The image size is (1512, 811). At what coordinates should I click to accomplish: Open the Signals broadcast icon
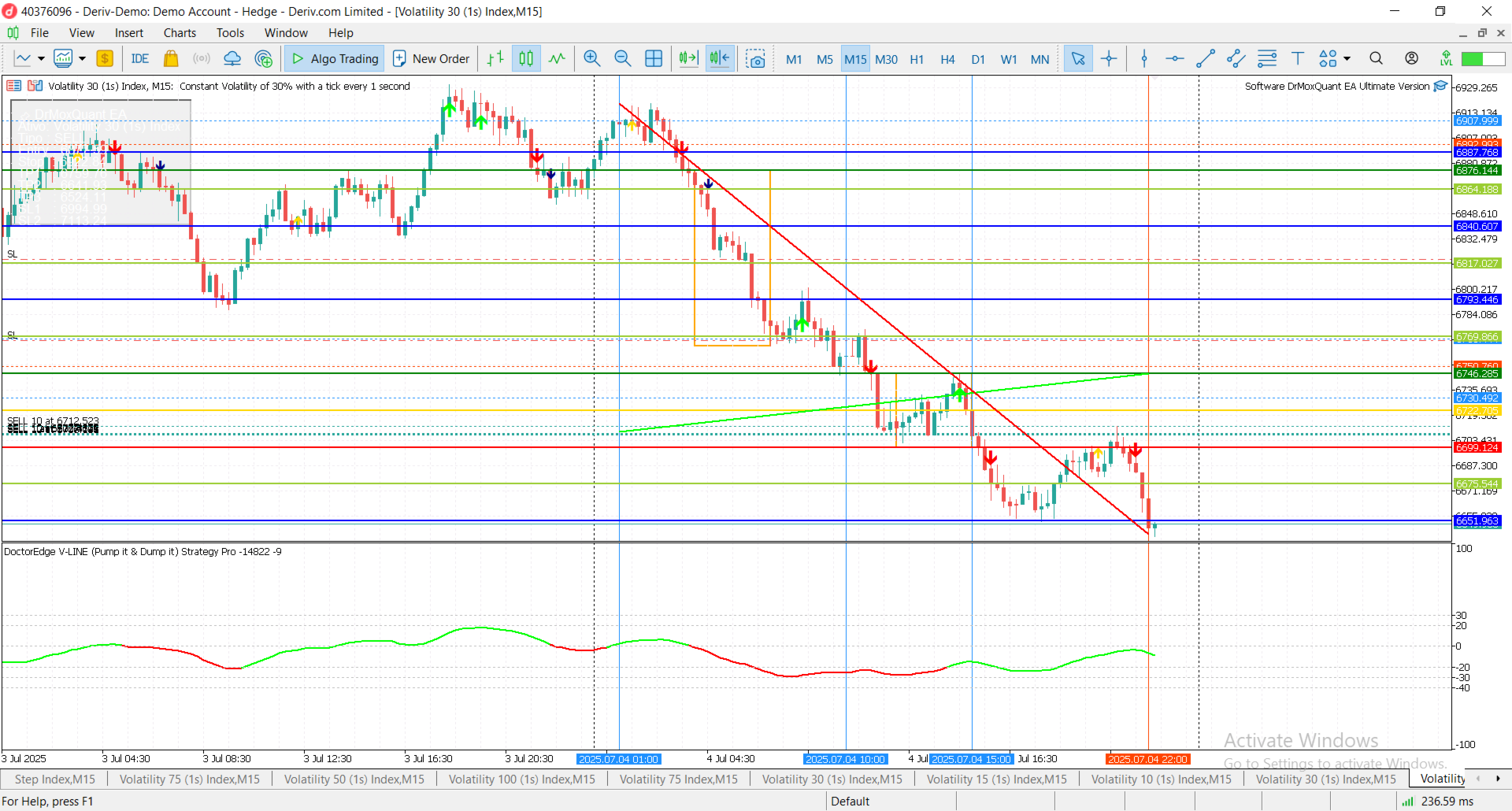click(202, 59)
